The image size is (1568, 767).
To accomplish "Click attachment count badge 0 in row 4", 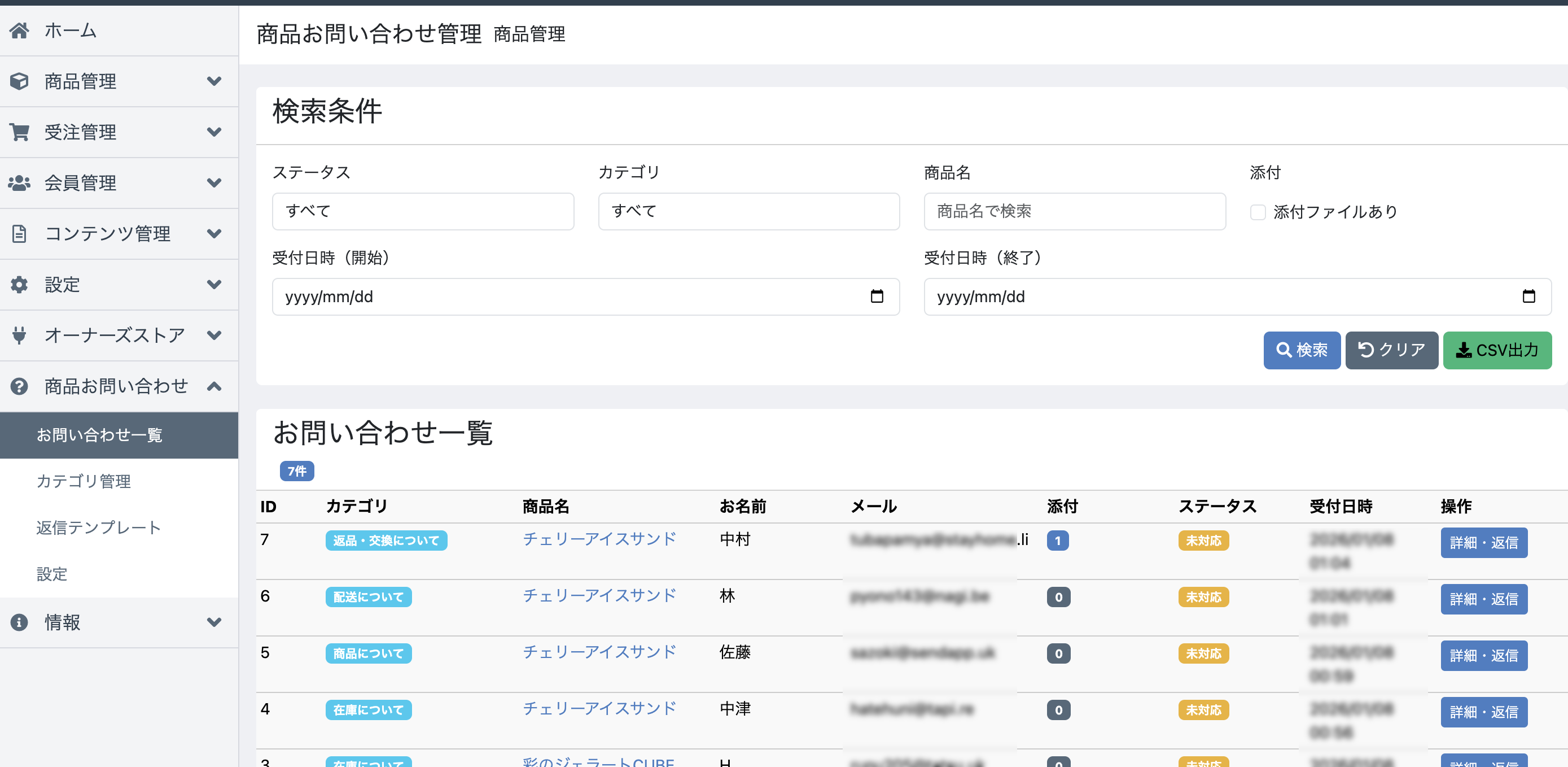I will [x=1058, y=711].
